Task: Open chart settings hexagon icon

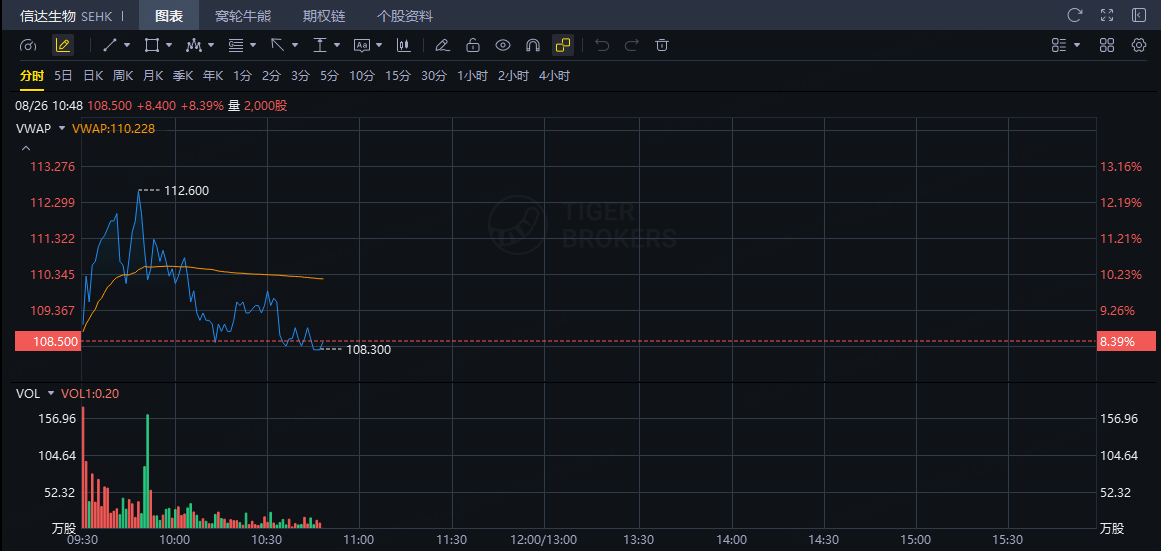Action: (1139, 46)
